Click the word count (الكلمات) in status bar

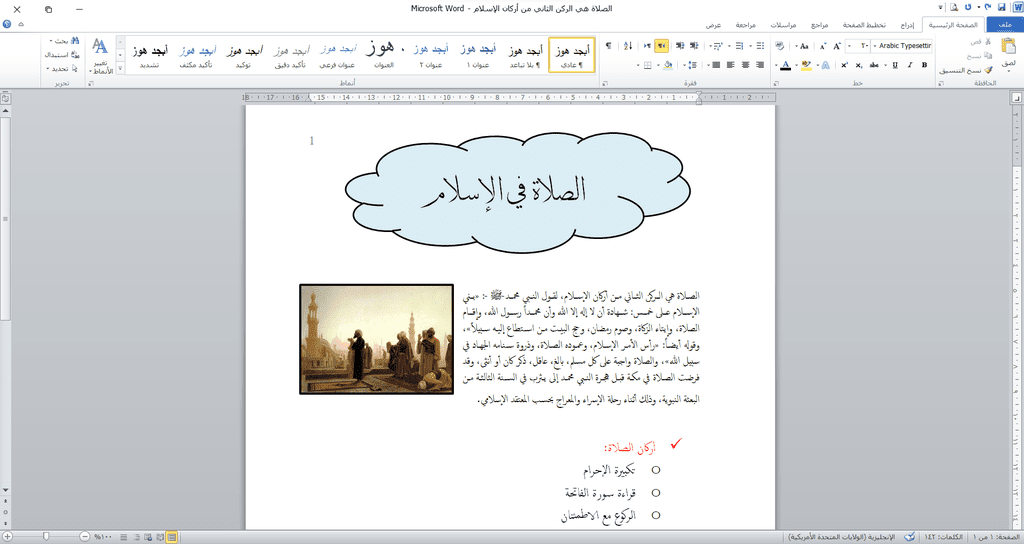943,537
